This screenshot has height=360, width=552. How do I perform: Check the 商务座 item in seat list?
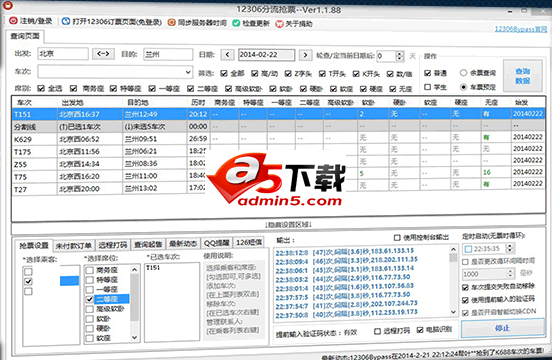(90, 270)
